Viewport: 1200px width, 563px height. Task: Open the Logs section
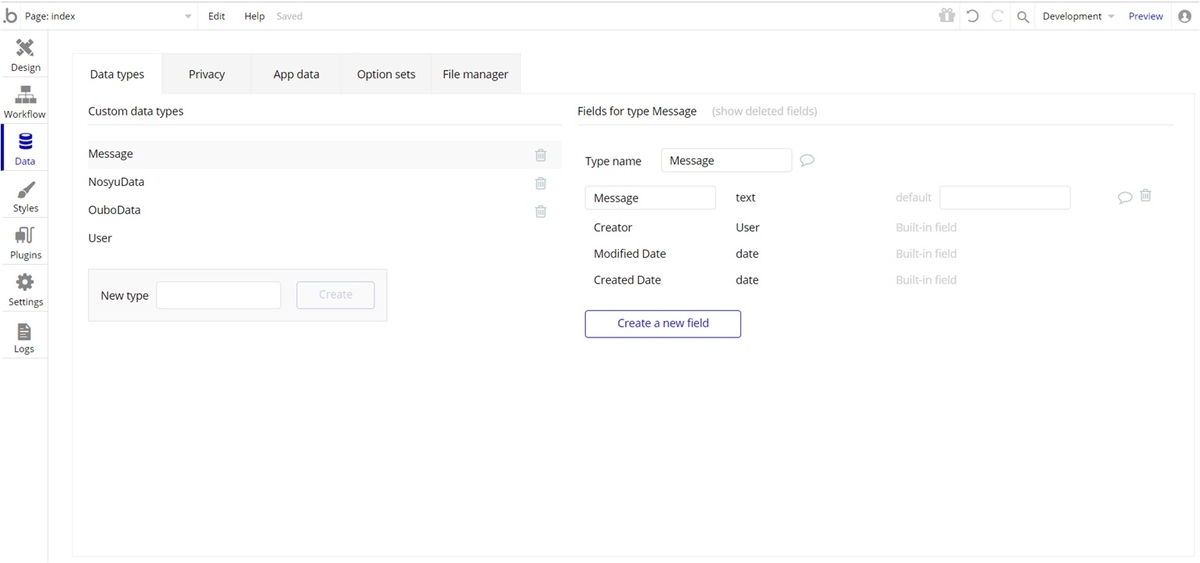click(25, 336)
